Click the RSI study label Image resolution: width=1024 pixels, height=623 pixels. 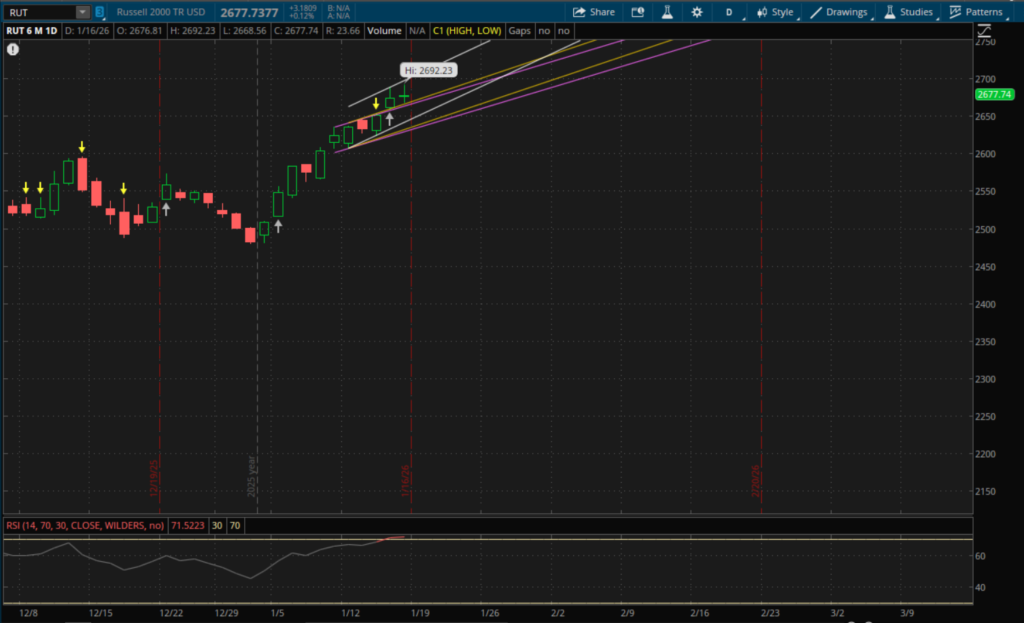pos(84,525)
